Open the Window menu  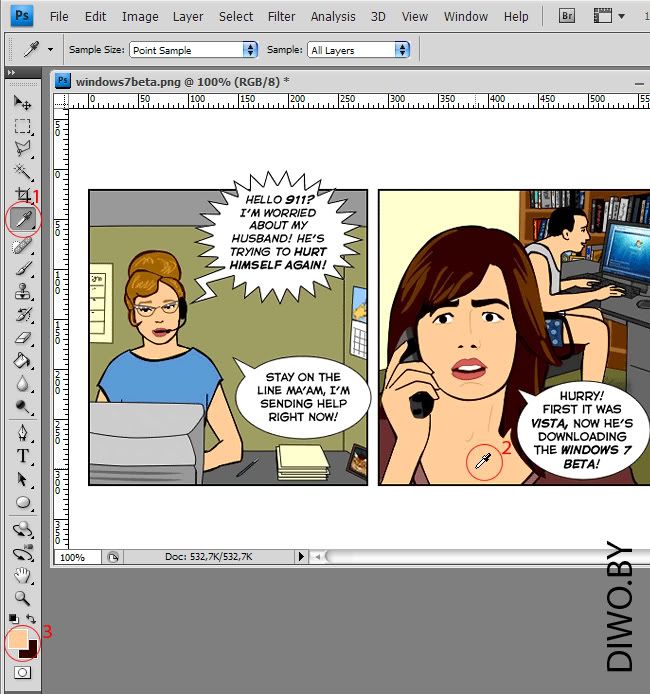[465, 16]
